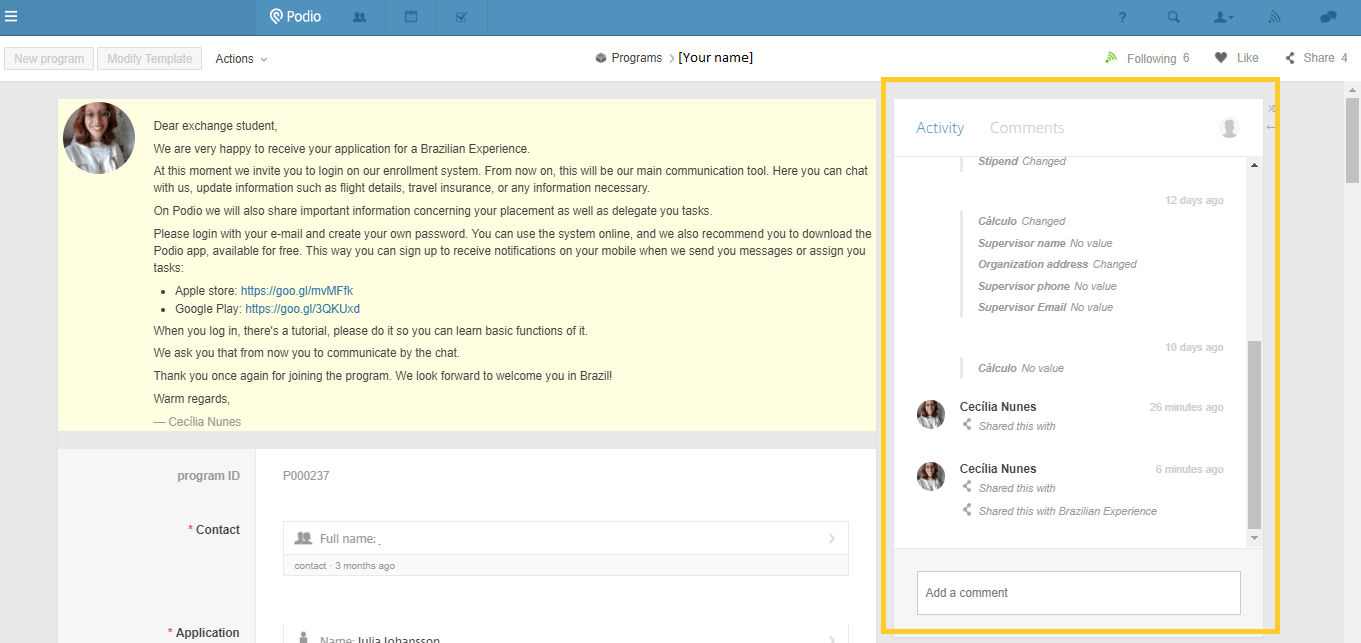Click the 'Supervisor Email No value' entry
This screenshot has width=1361, height=643.
tap(1045, 307)
